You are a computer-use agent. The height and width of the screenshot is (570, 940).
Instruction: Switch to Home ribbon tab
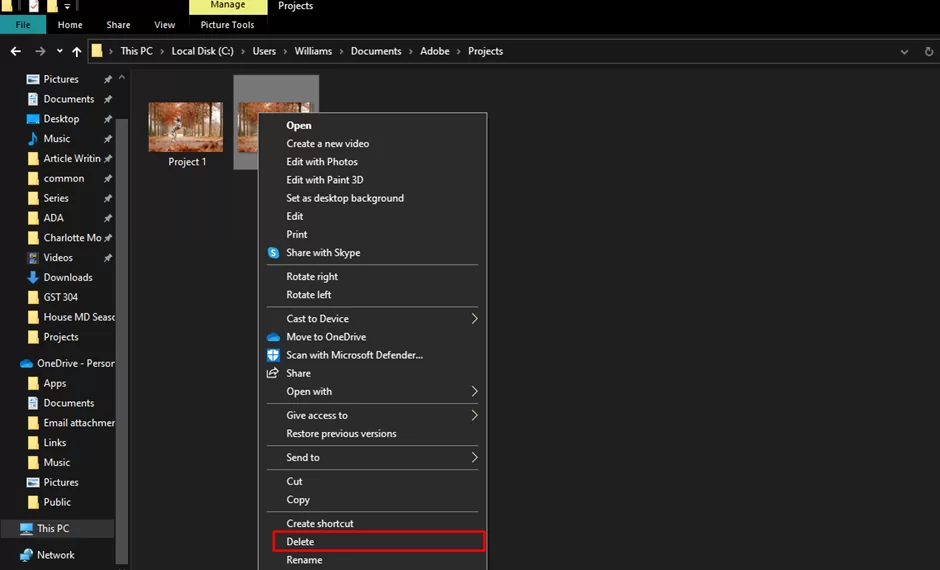click(x=70, y=25)
